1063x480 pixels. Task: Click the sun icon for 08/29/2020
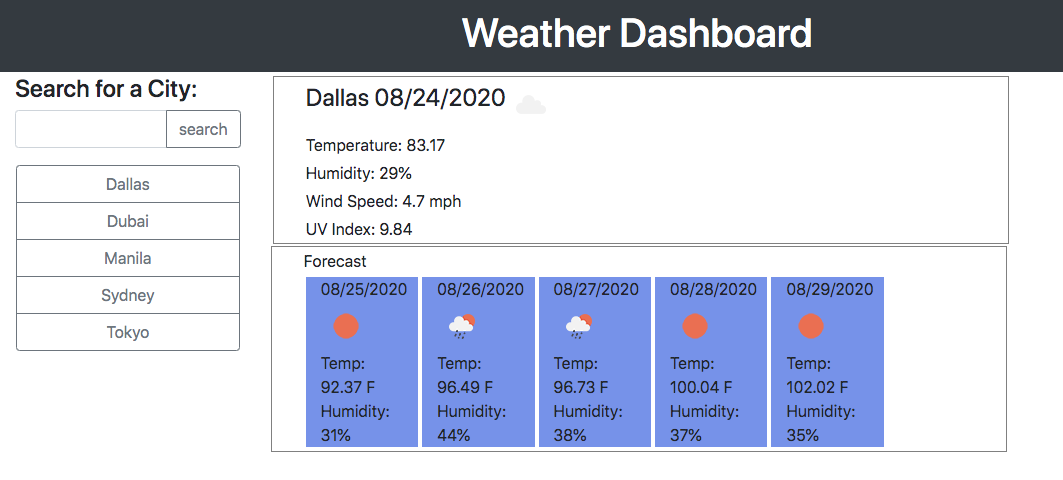(811, 326)
